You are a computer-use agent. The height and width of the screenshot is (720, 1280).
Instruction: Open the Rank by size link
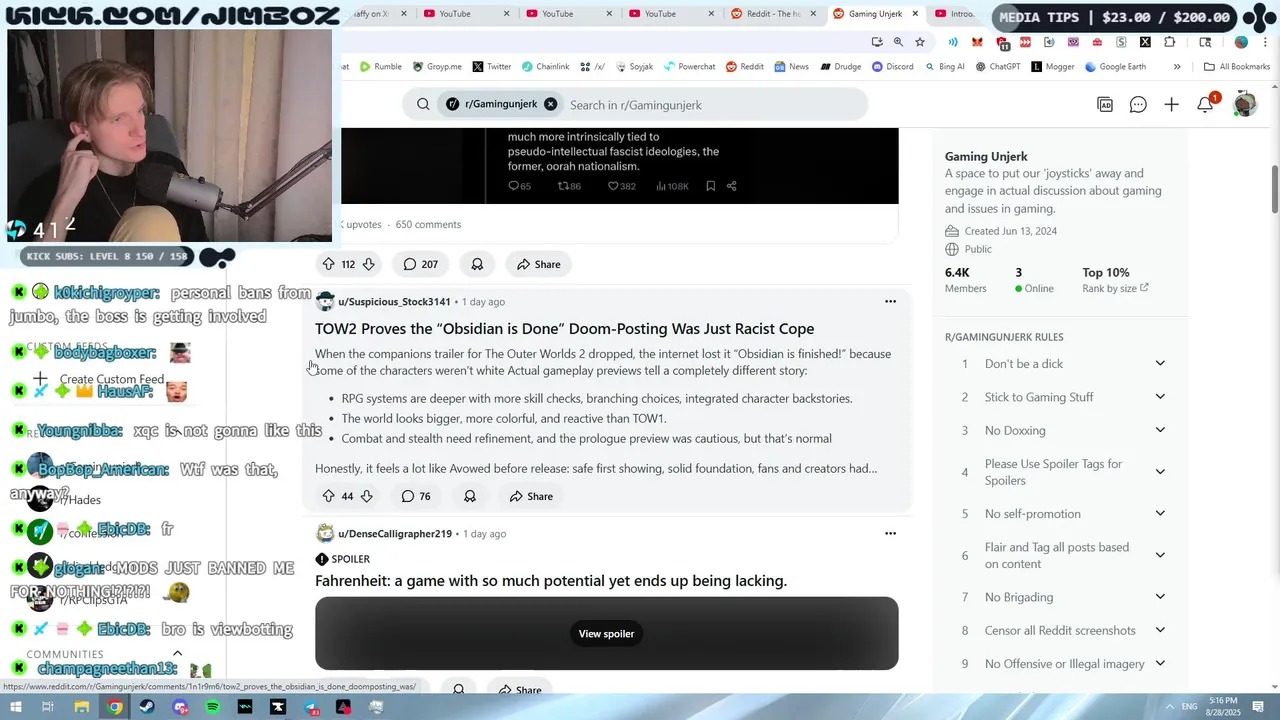1115,288
